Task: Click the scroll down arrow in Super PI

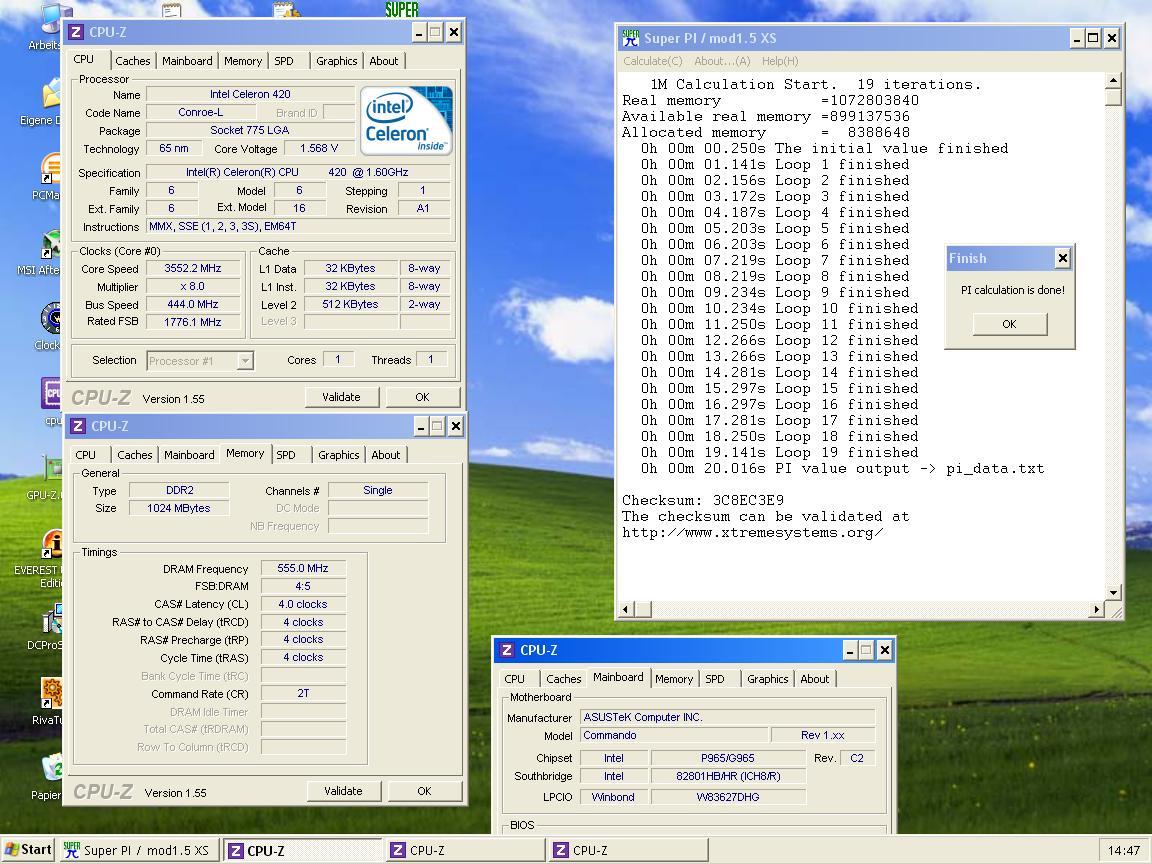Action: click(x=1114, y=592)
